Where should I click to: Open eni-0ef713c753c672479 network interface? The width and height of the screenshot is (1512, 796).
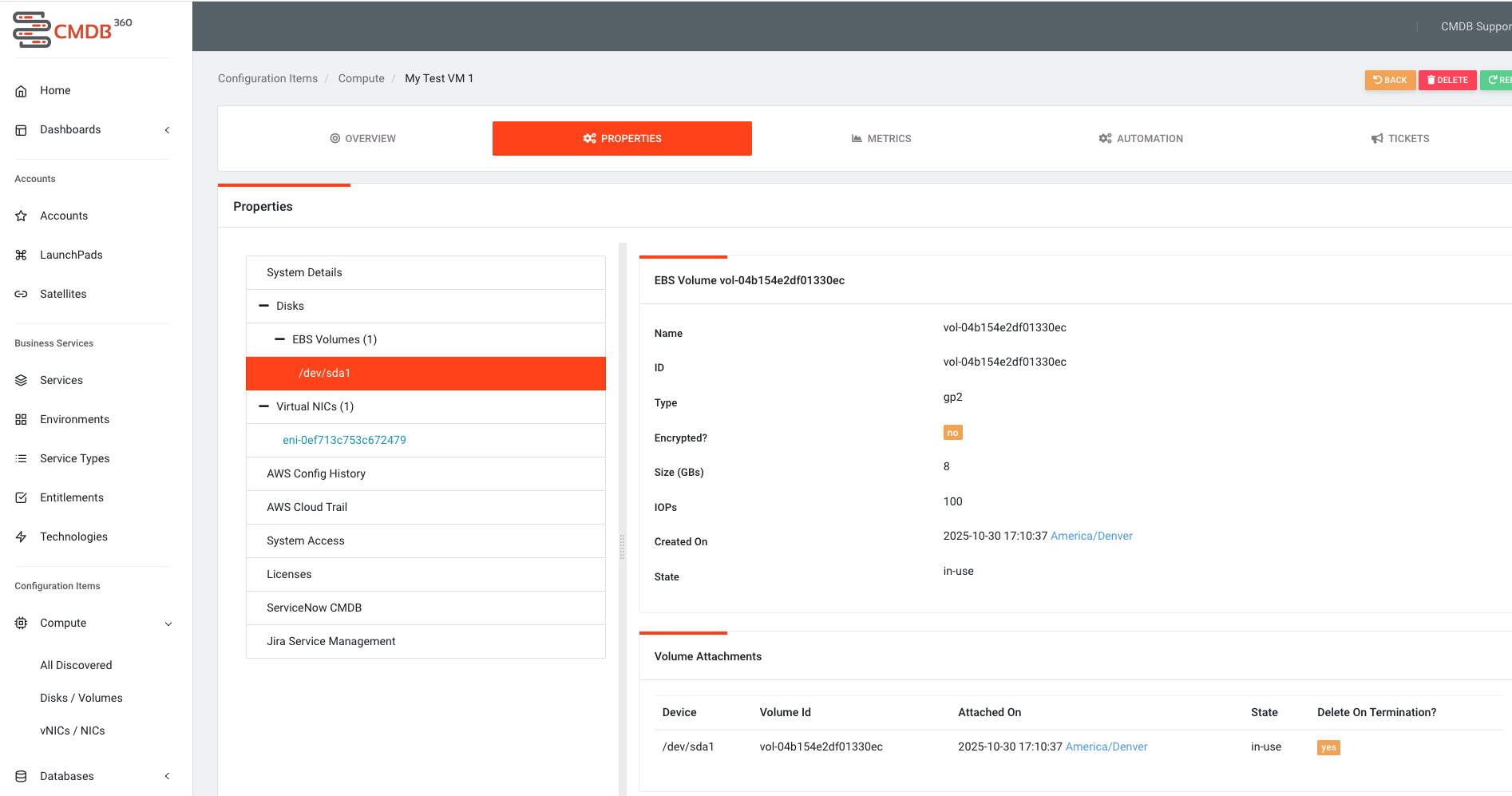[x=344, y=441]
